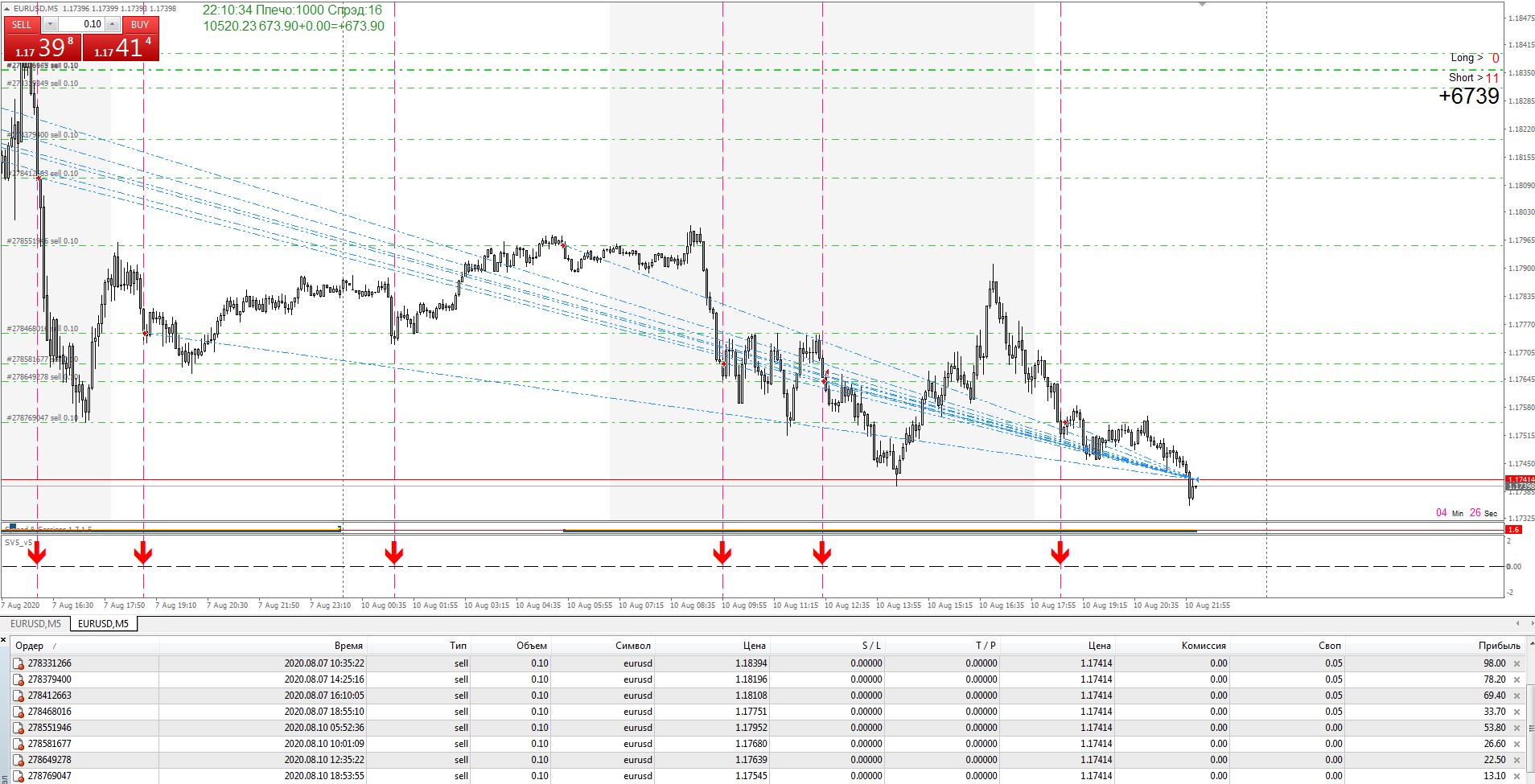The width and height of the screenshot is (1535, 784).
Task: Click the EURUSD,M5 chart title text
Action: 37,8
